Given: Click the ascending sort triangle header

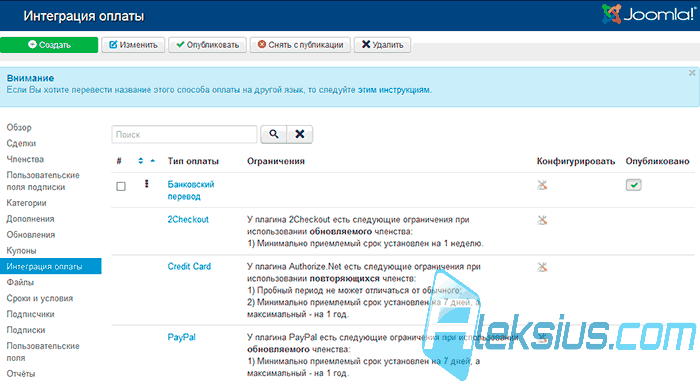Looking at the screenshot, I should (x=153, y=161).
